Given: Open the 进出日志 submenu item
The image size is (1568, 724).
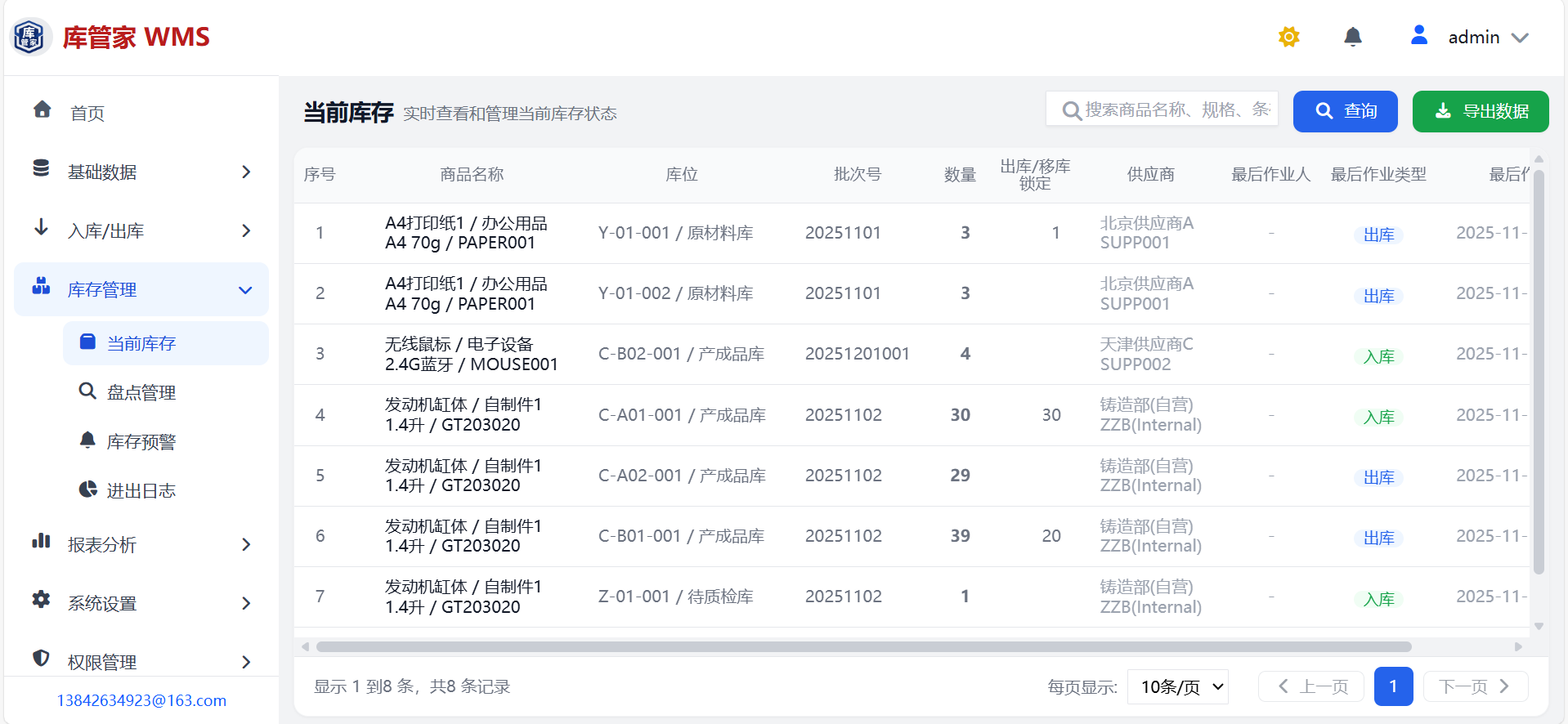Looking at the screenshot, I should point(166,490).
